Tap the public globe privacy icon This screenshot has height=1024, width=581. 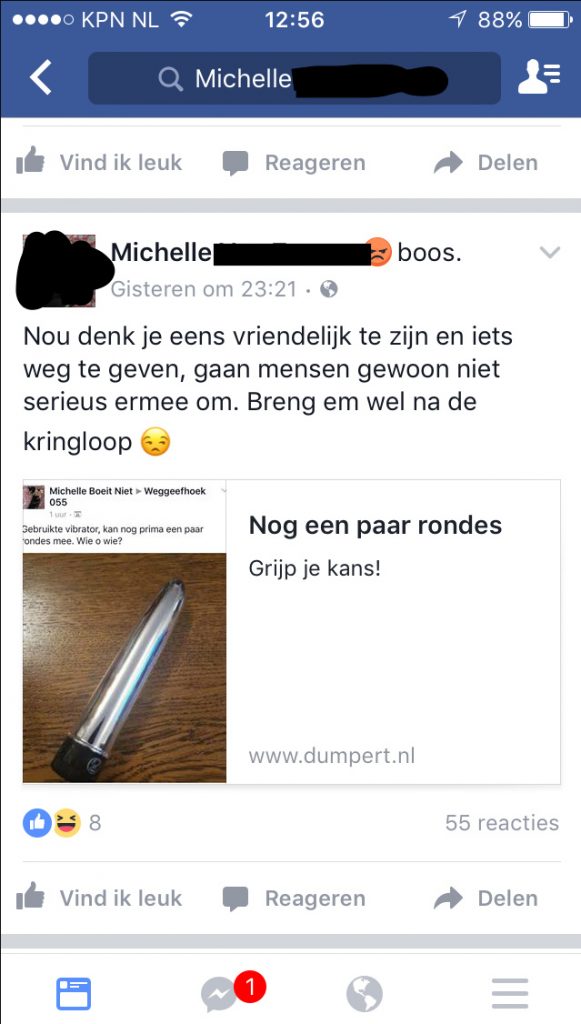coord(330,289)
